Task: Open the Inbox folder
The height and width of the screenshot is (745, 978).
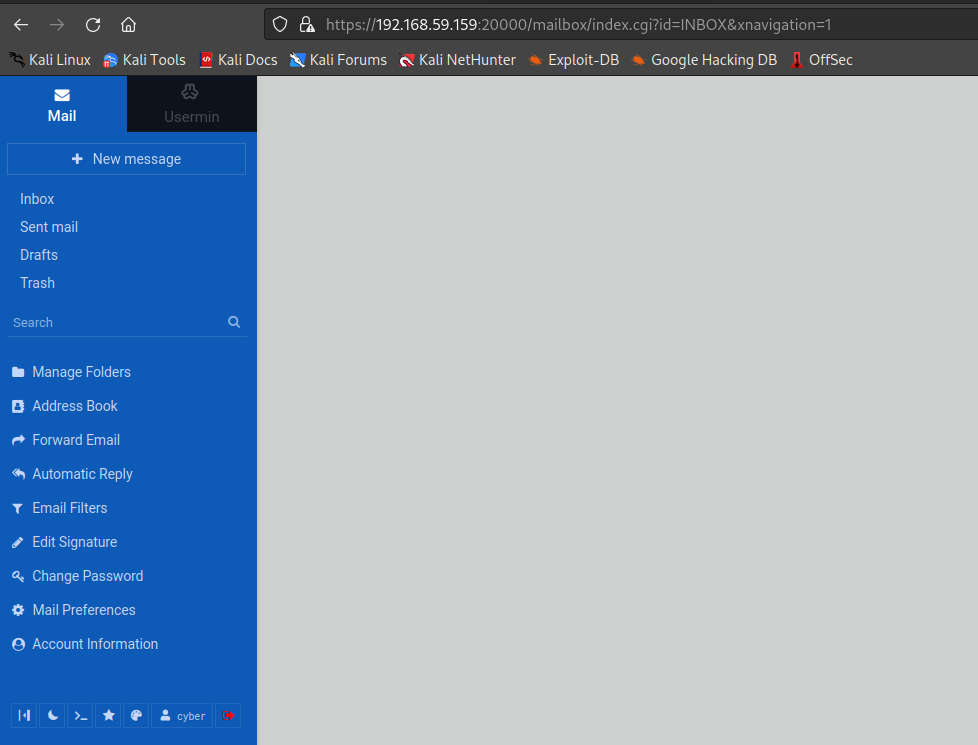Action: tap(37, 198)
